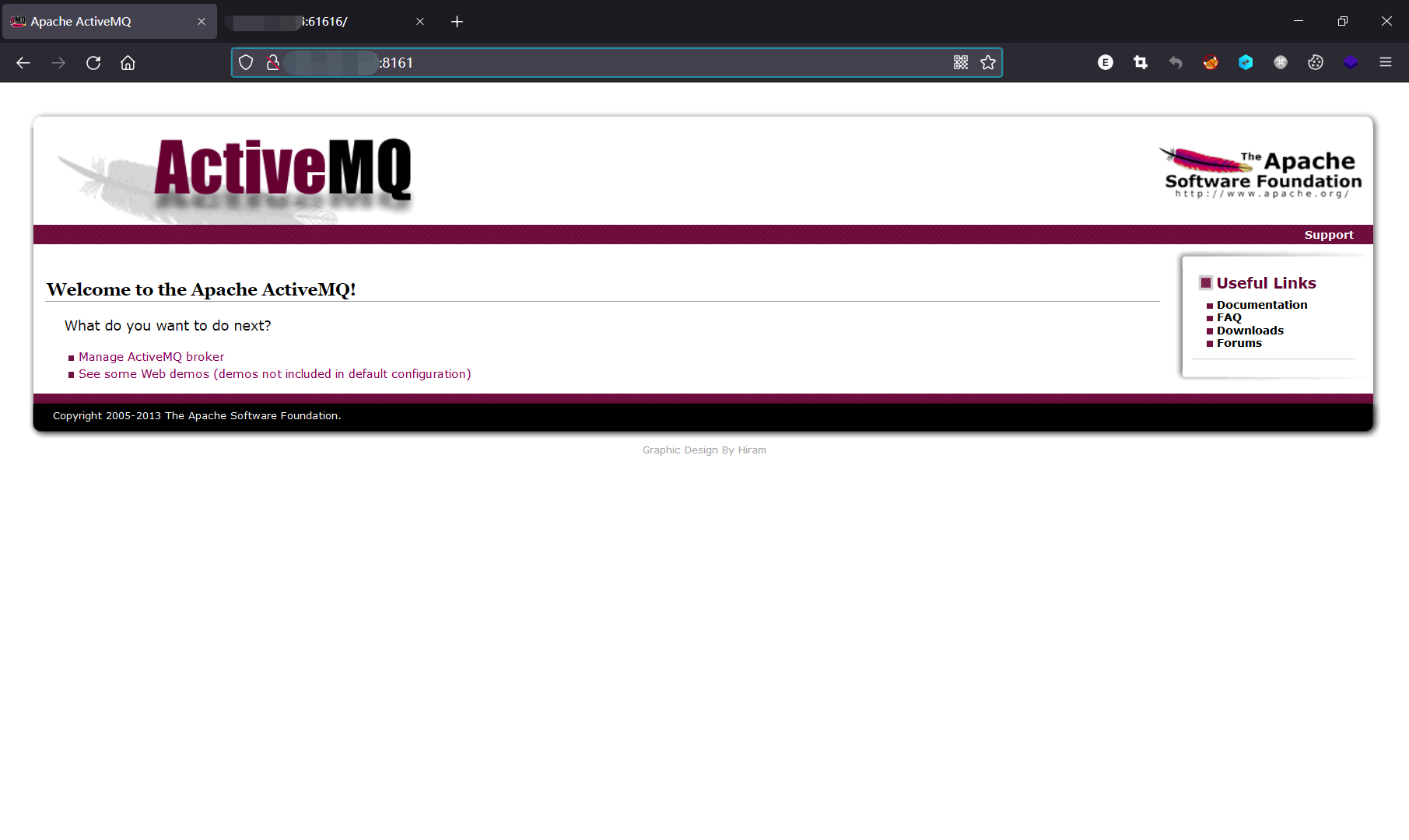
Task: Open tracking protection shield in address bar
Action: pos(246,63)
